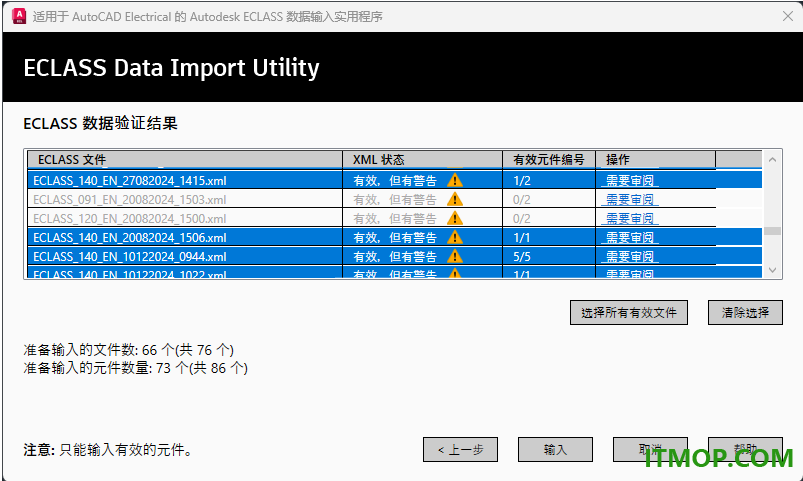Sort by the 有效元件编号 column header

click(x=549, y=160)
